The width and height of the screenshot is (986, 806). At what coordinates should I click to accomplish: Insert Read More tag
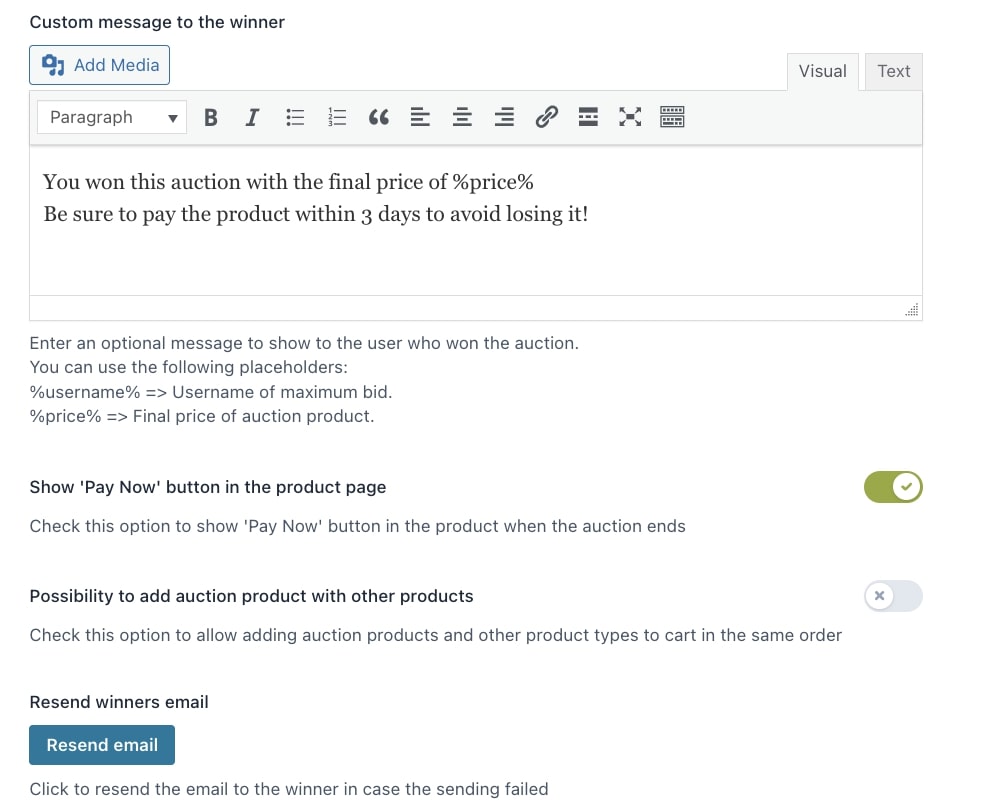point(588,117)
